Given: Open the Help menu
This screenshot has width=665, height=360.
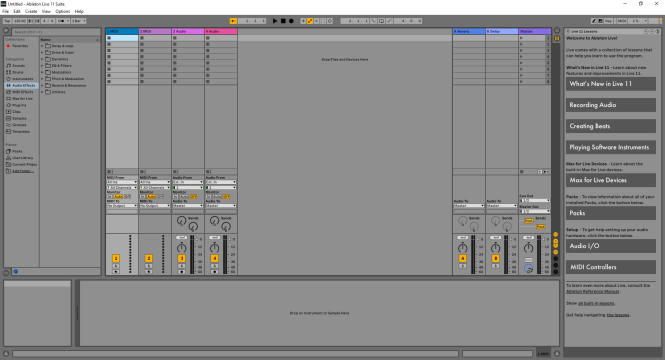Looking at the screenshot, I should click(x=79, y=11).
